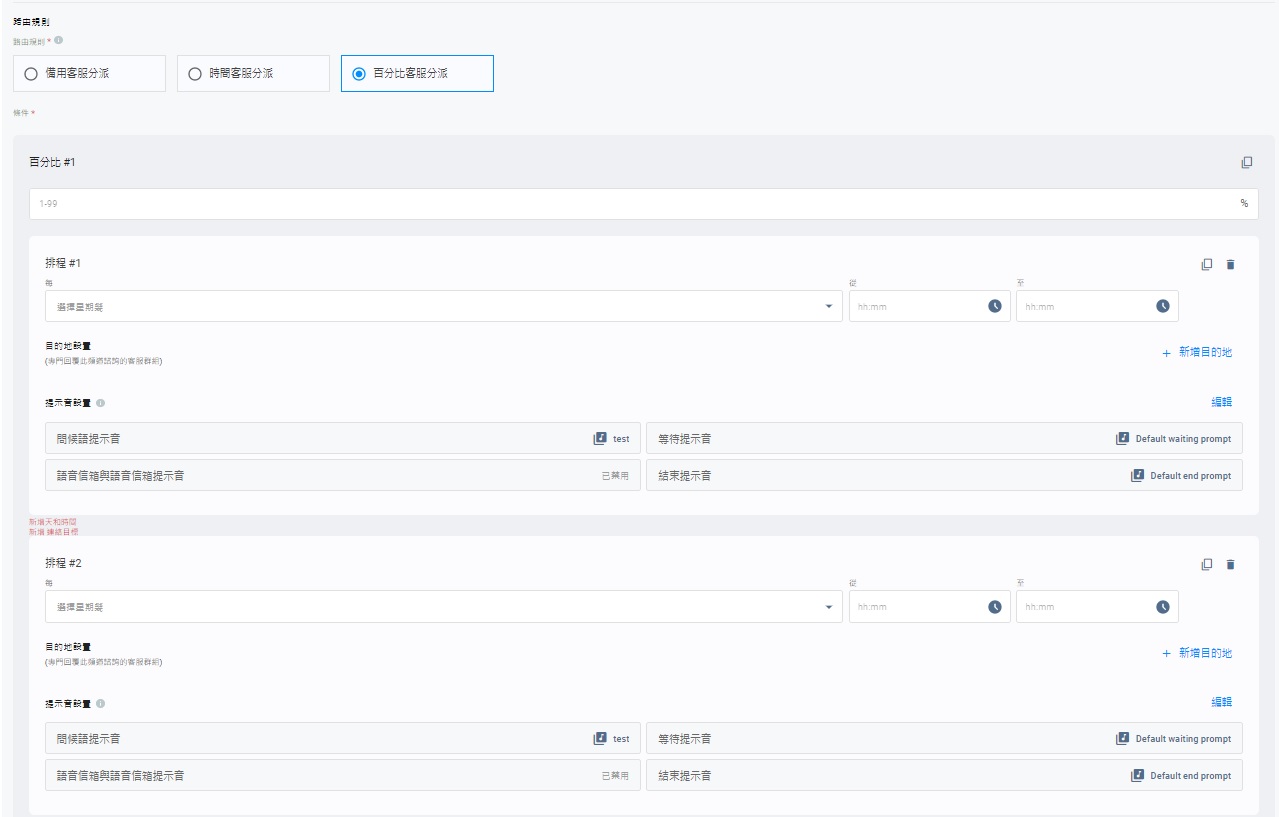Click the Default waiting prompt icon in 排程 #2
The width and height of the screenshot is (1279, 817).
[x=1123, y=738]
